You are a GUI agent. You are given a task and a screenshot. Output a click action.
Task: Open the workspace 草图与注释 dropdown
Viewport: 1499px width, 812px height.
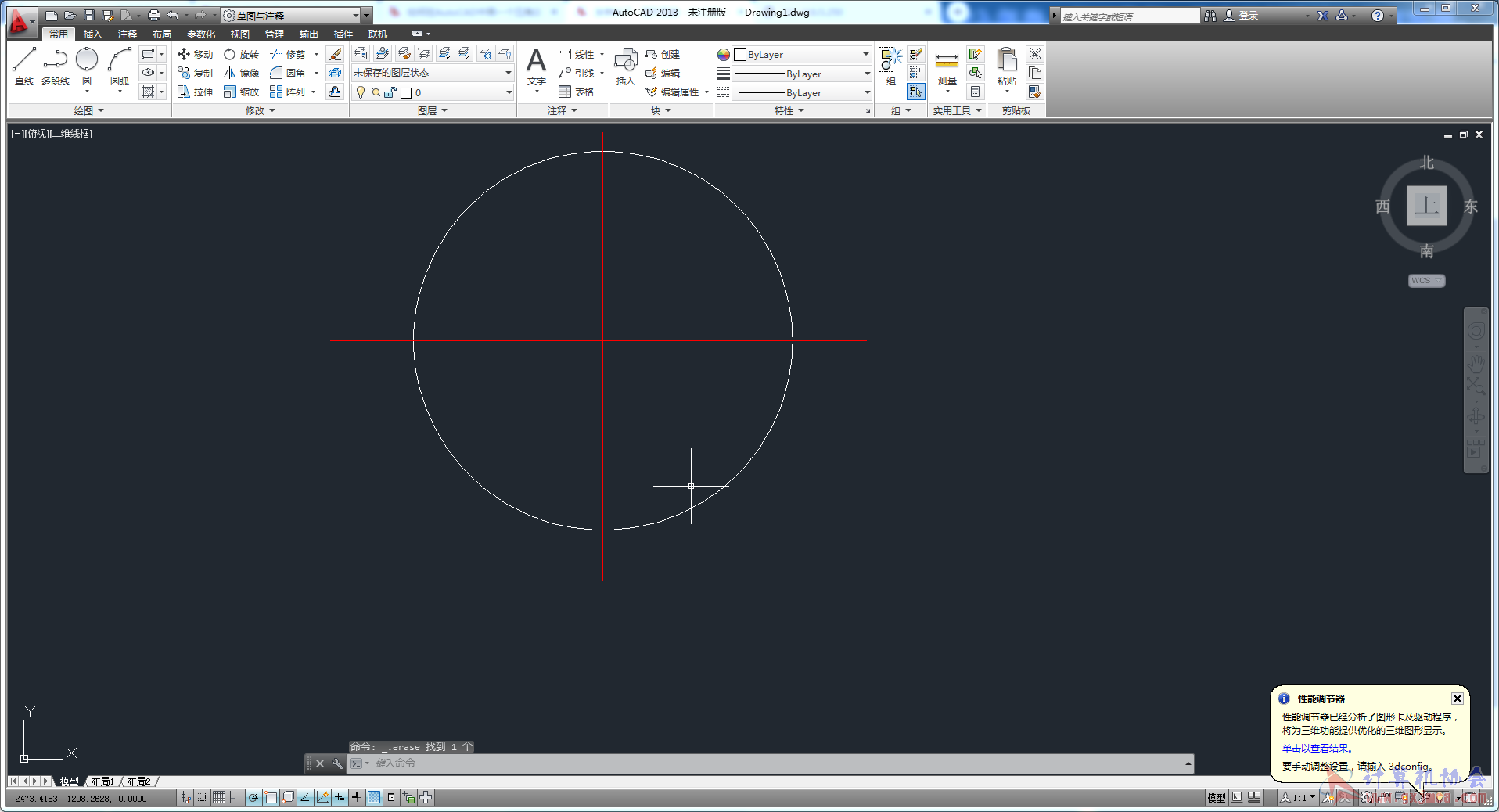tap(296, 15)
